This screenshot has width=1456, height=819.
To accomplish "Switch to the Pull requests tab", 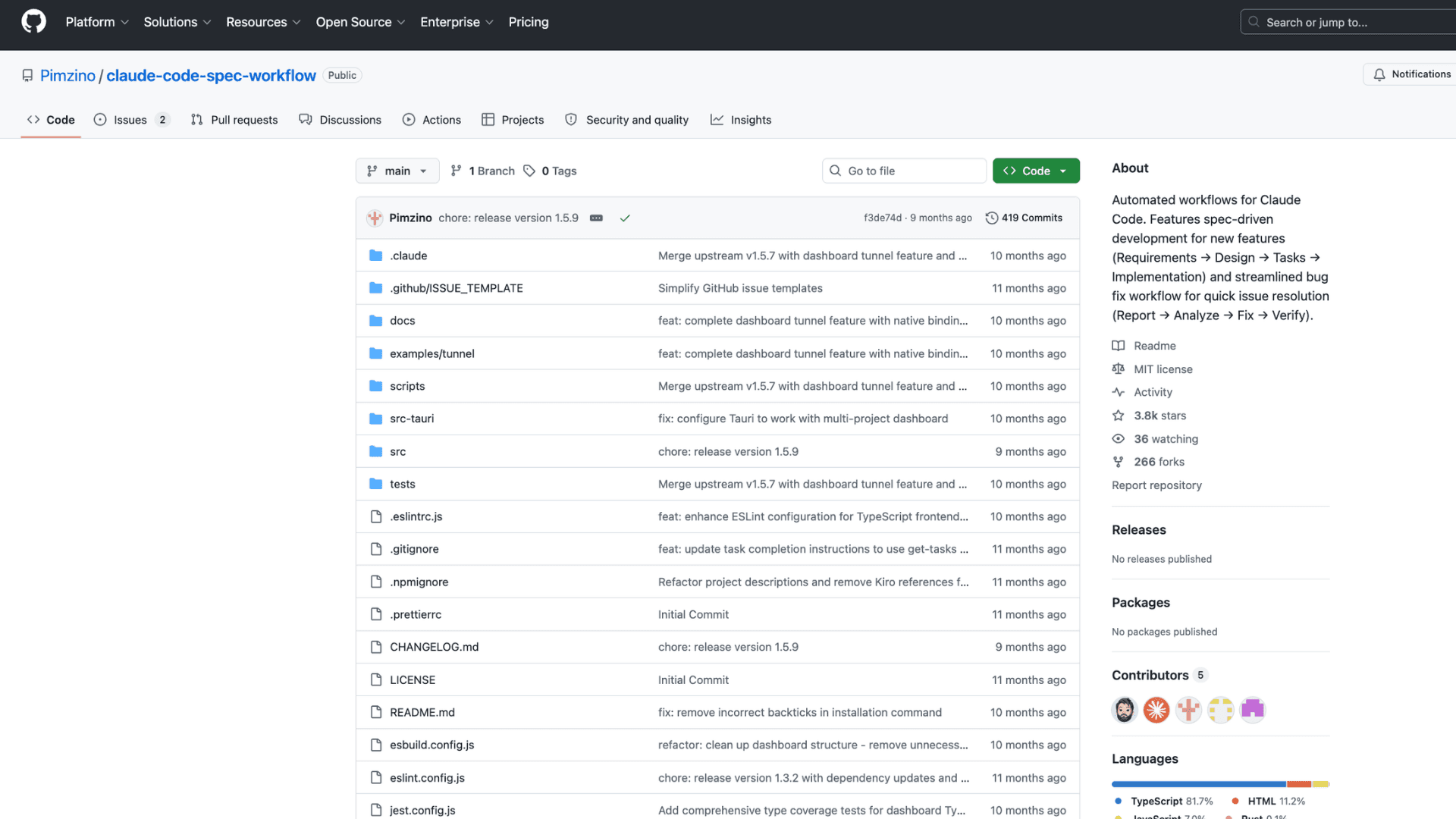I will [234, 120].
